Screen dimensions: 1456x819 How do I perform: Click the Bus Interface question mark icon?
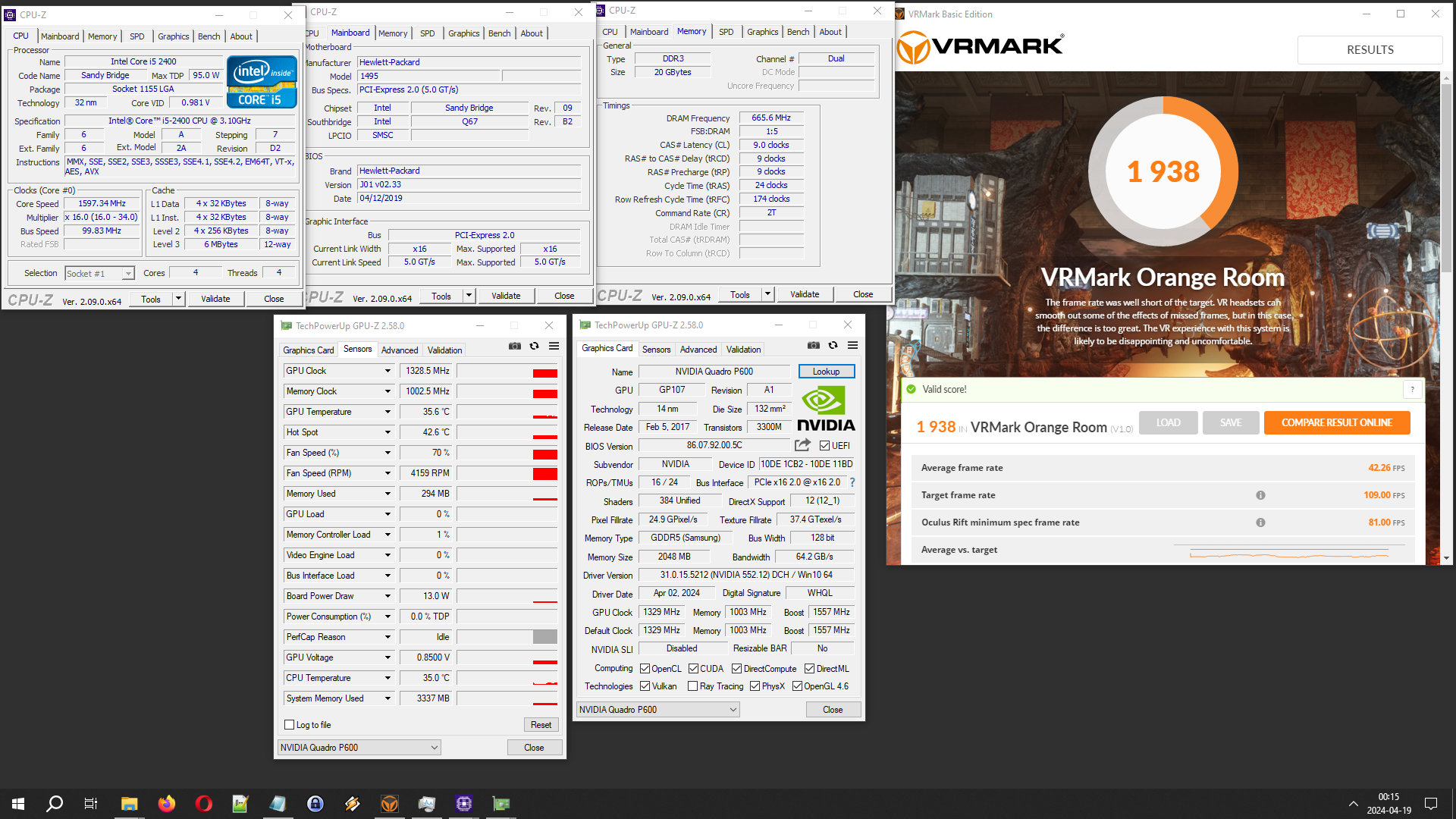[x=852, y=482]
